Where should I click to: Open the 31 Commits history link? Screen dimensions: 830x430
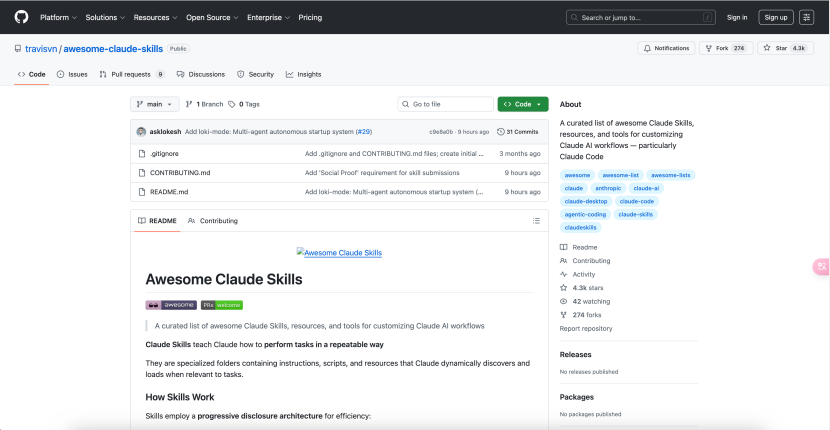[x=522, y=131]
